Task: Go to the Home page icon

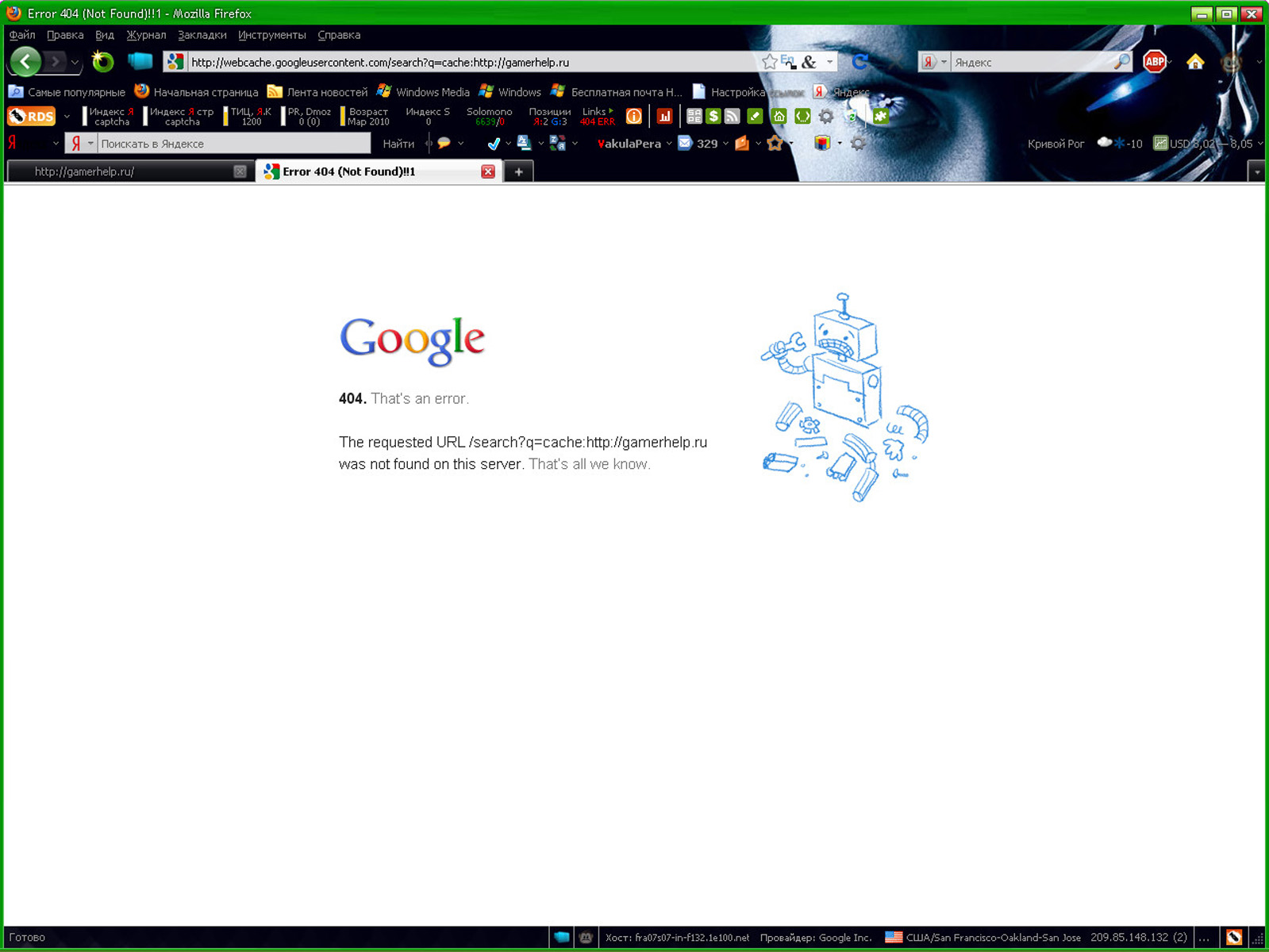Action: [1195, 61]
